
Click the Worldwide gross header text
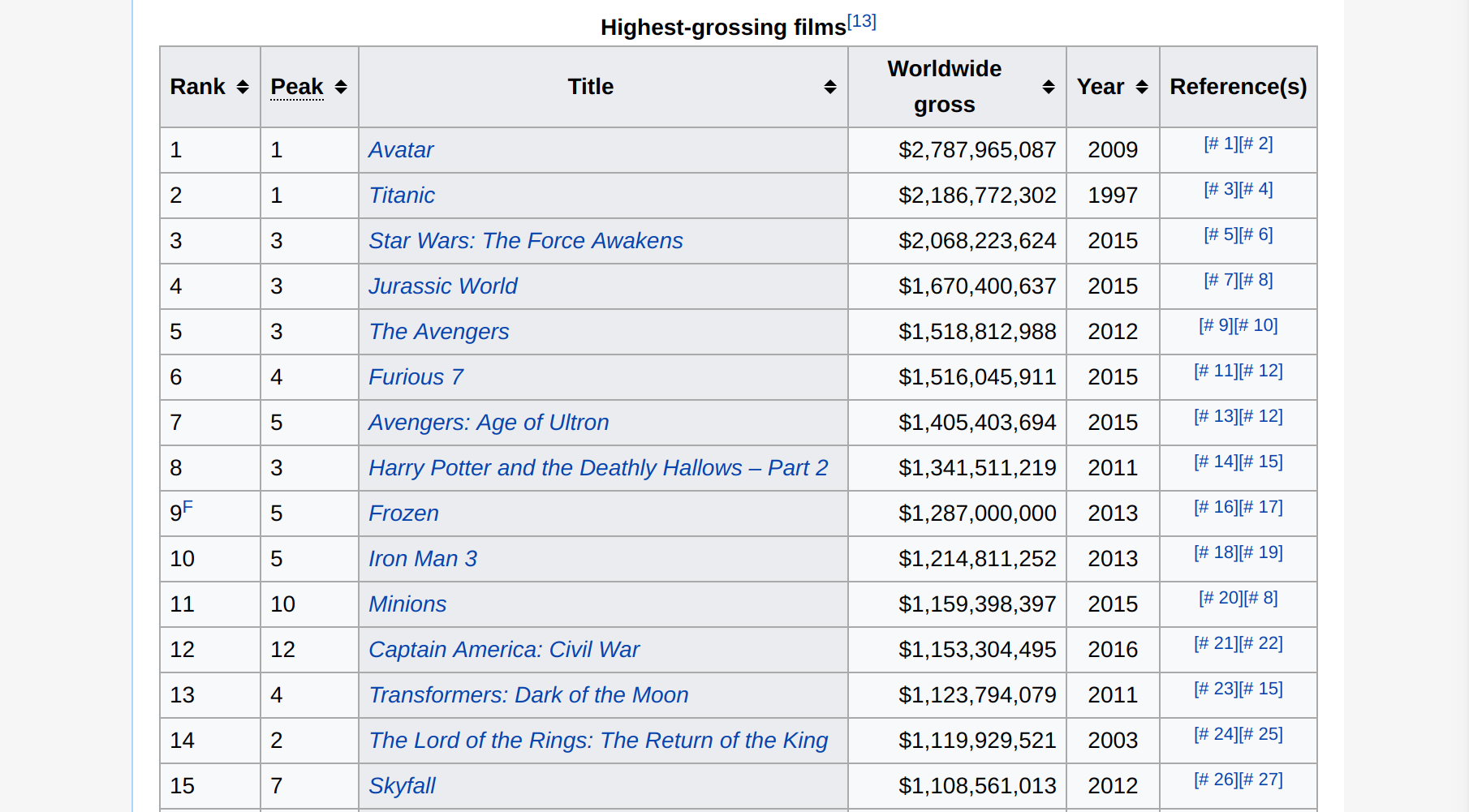[x=945, y=87]
